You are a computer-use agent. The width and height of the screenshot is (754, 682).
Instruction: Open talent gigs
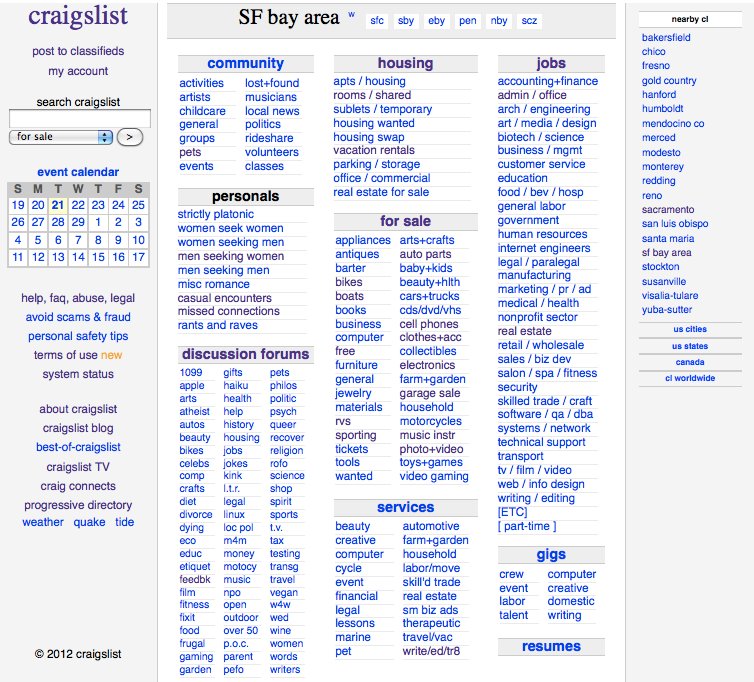tap(514, 615)
